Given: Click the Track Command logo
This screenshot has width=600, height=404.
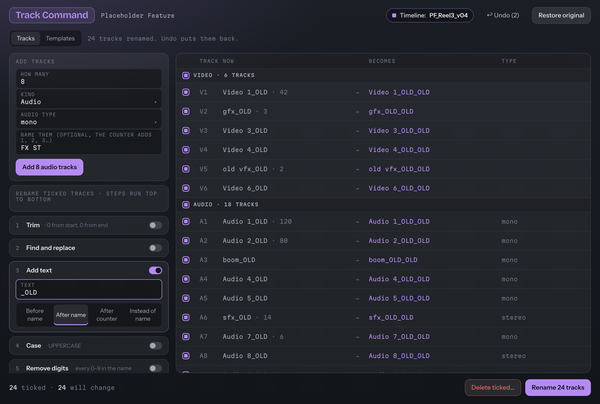Looking at the screenshot, I should coord(52,15).
